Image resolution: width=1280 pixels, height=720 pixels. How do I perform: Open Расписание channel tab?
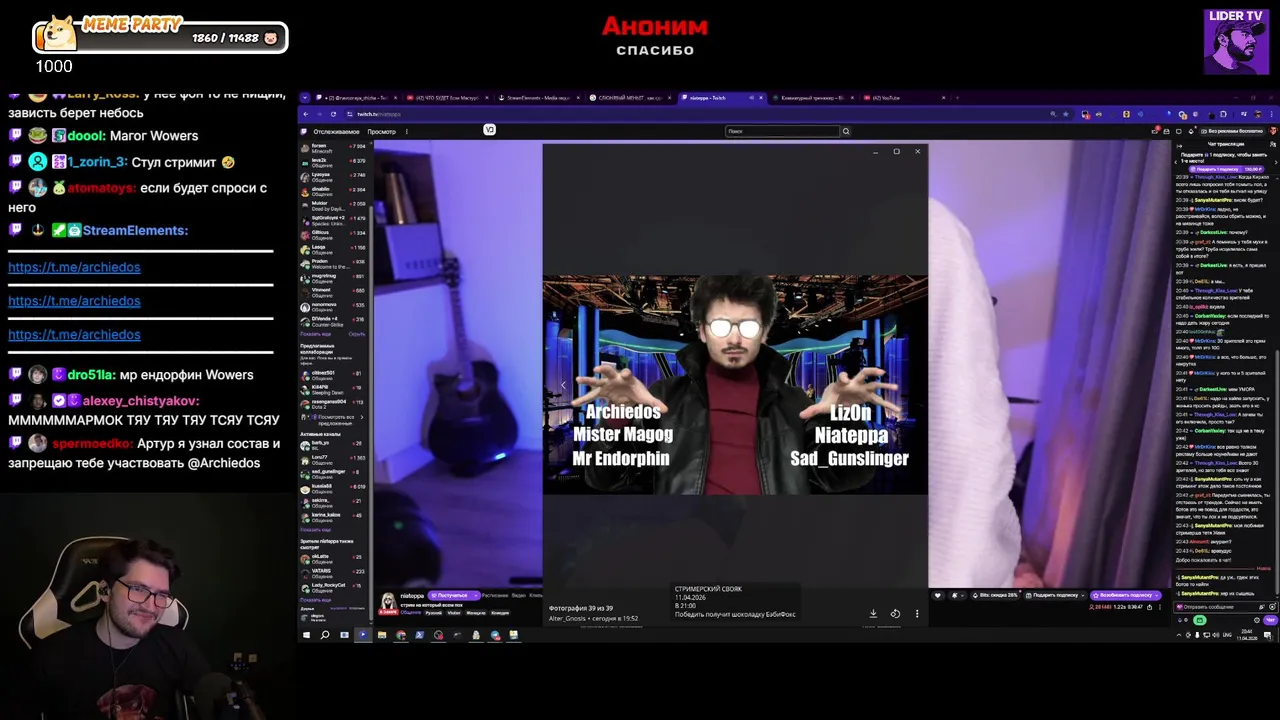[x=494, y=595]
